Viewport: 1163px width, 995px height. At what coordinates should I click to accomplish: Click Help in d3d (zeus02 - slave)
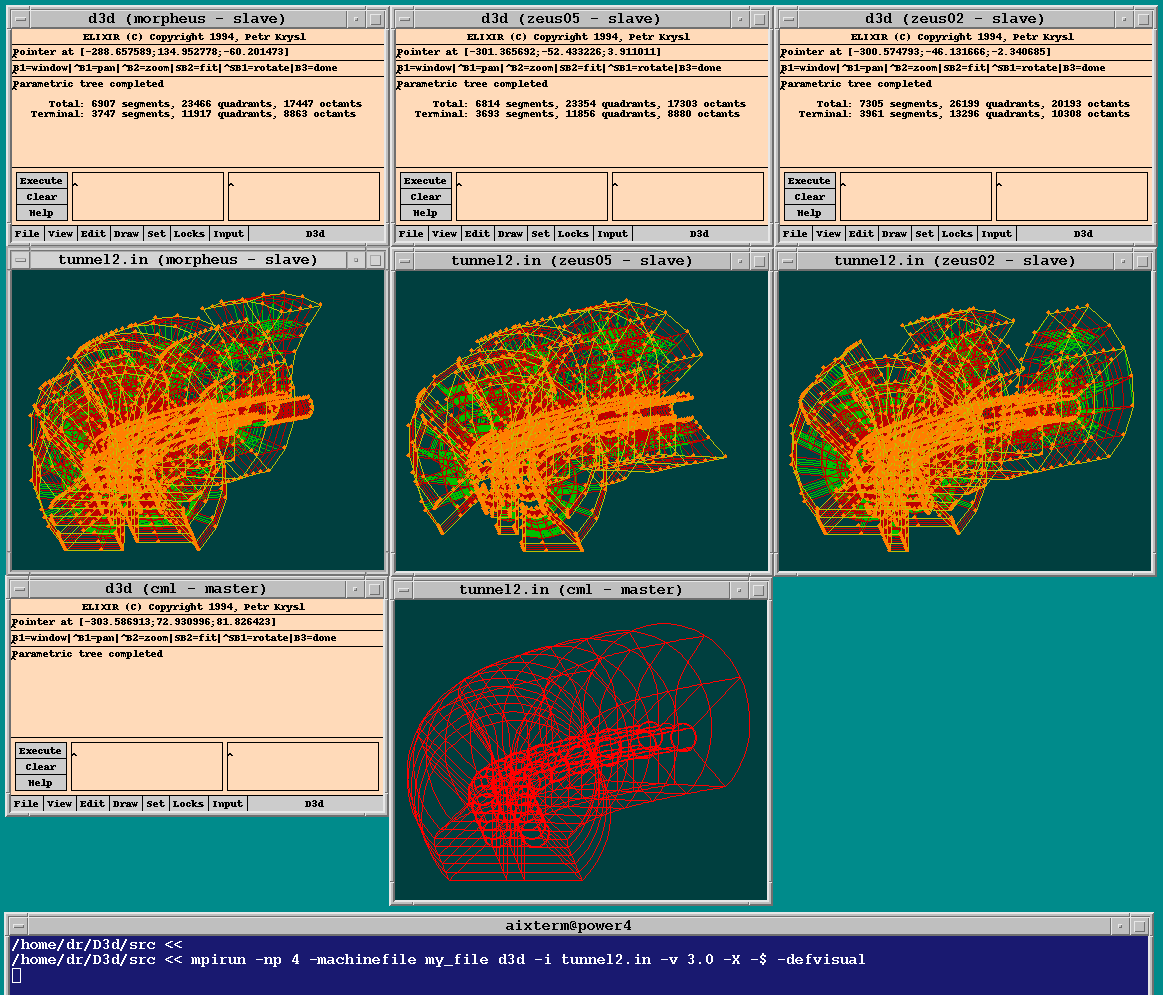(809, 213)
